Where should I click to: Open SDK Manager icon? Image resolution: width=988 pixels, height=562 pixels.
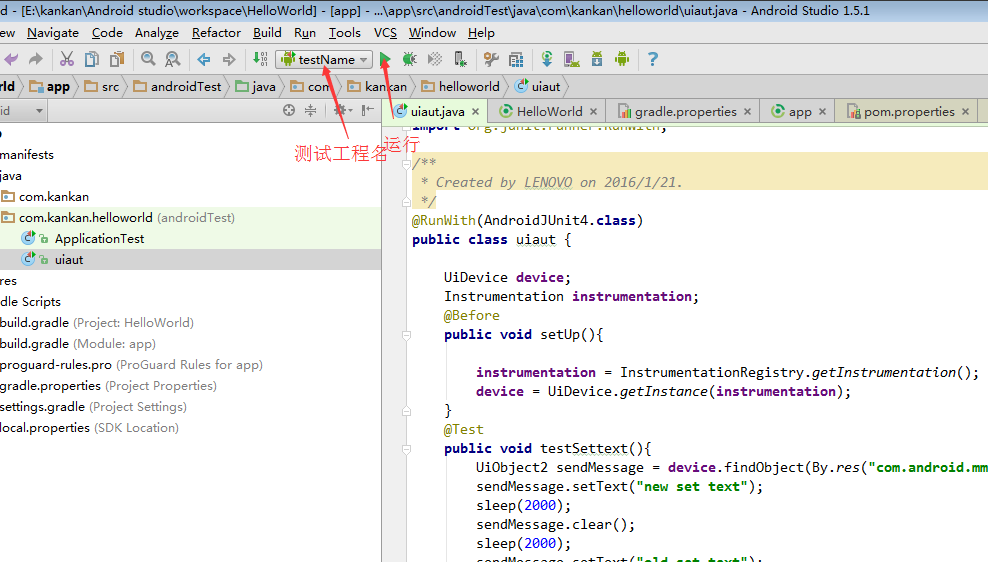pyautogui.click(x=597, y=59)
